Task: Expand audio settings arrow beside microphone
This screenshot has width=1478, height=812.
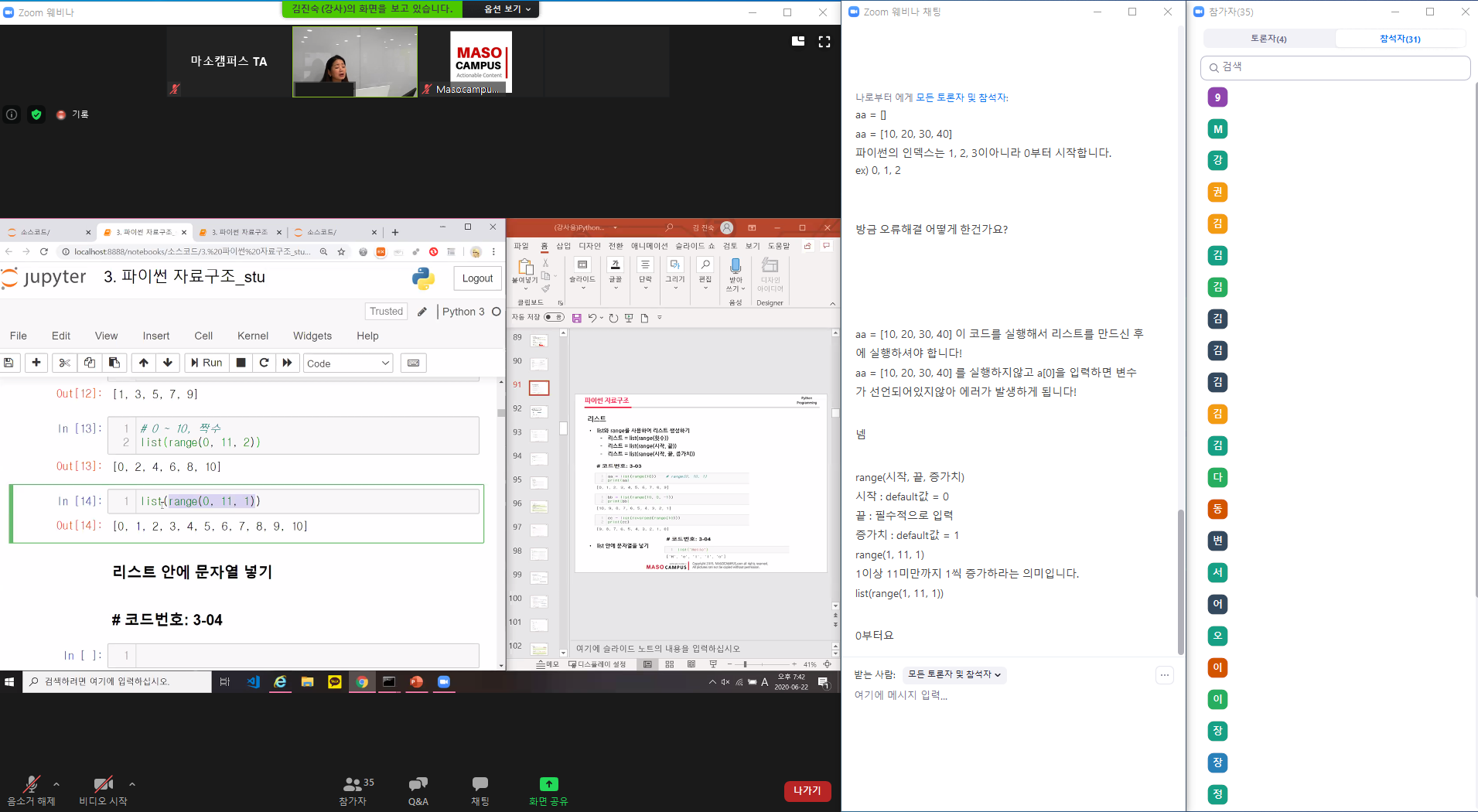Action: tap(56, 784)
